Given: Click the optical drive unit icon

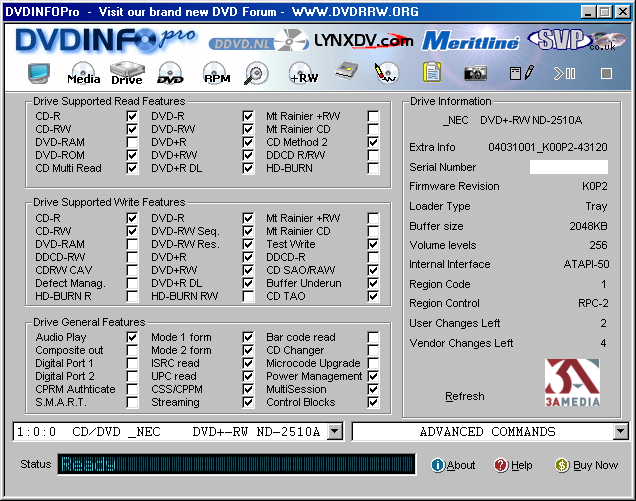Looking at the screenshot, I should [x=347, y=71].
